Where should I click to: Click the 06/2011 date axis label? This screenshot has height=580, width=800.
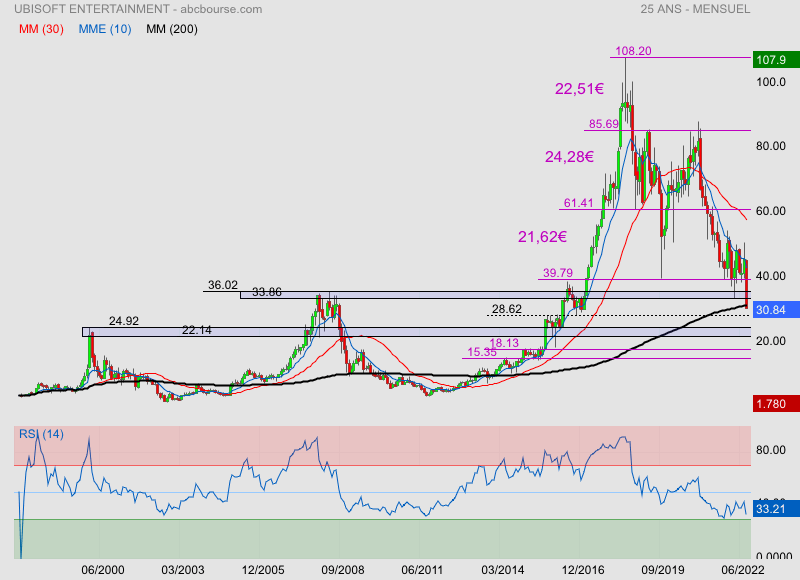click(x=423, y=570)
